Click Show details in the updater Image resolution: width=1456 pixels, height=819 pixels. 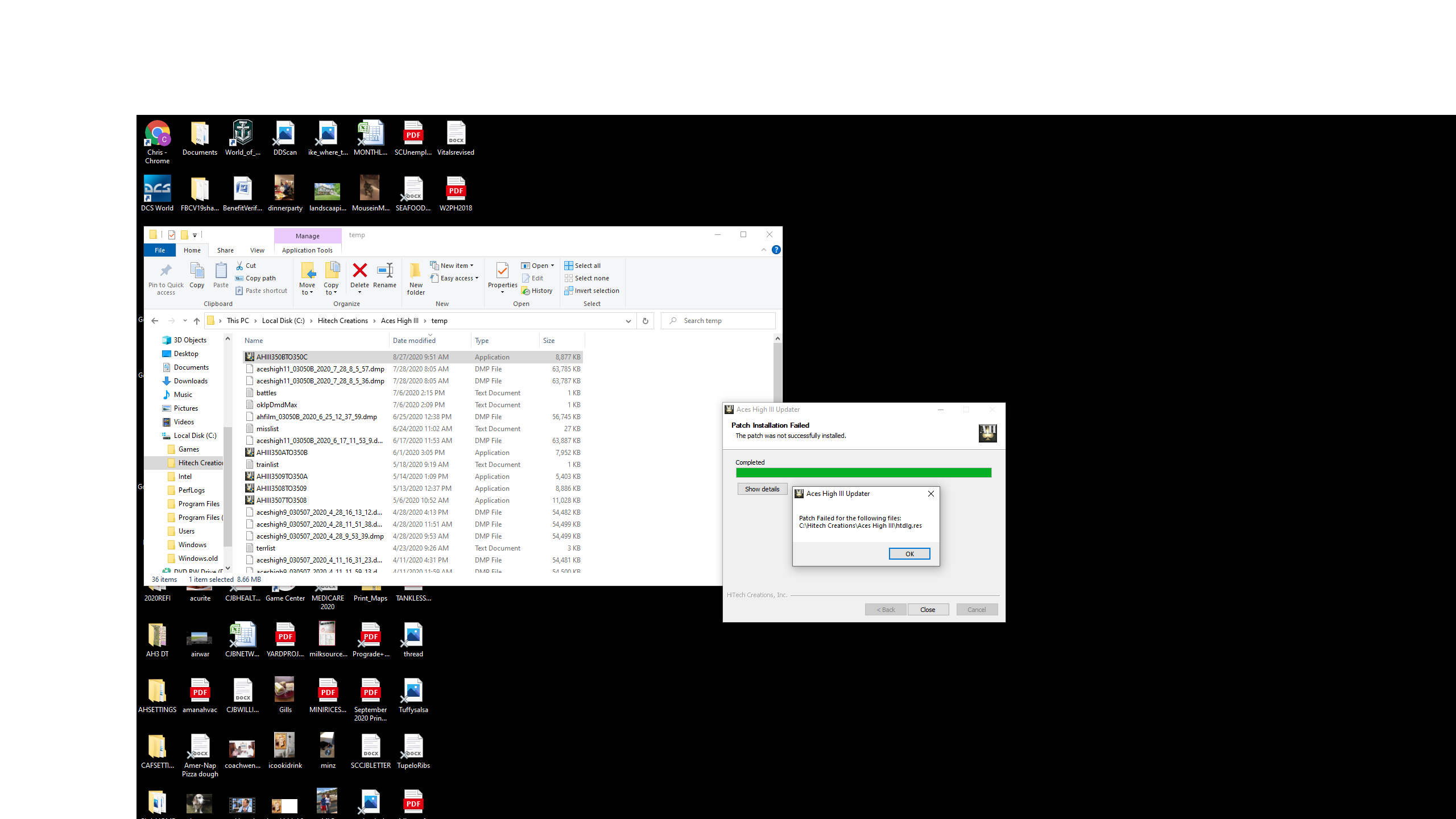[x=762, y=489]
